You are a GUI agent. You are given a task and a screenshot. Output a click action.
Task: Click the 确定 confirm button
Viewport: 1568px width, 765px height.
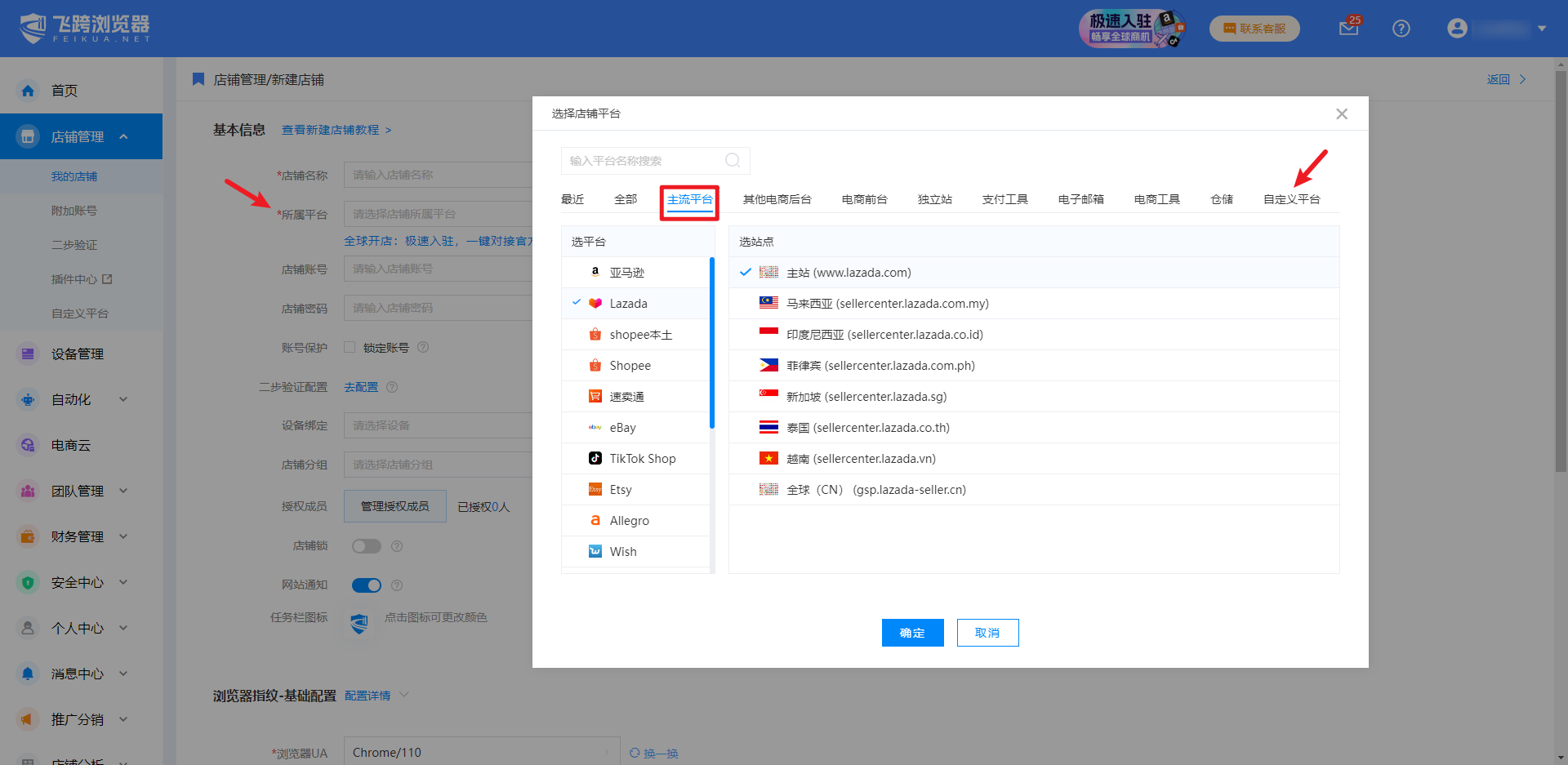pyautogui.click(x=913, y=633)
